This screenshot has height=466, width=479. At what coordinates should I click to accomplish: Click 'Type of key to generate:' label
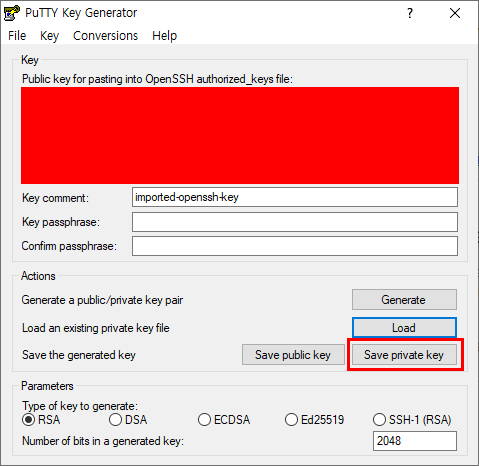tap(80, 406)
